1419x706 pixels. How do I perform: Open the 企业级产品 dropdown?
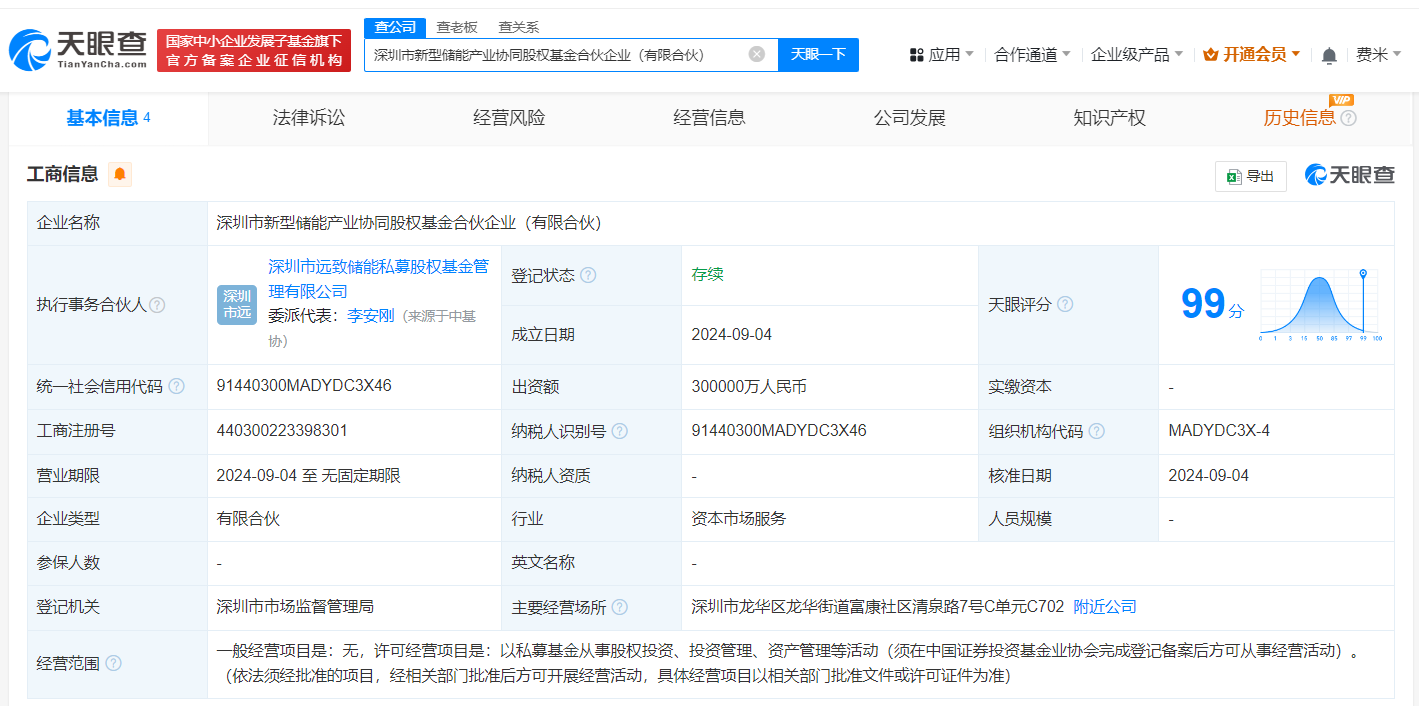pyautogui.click(x=1130, y=54)
